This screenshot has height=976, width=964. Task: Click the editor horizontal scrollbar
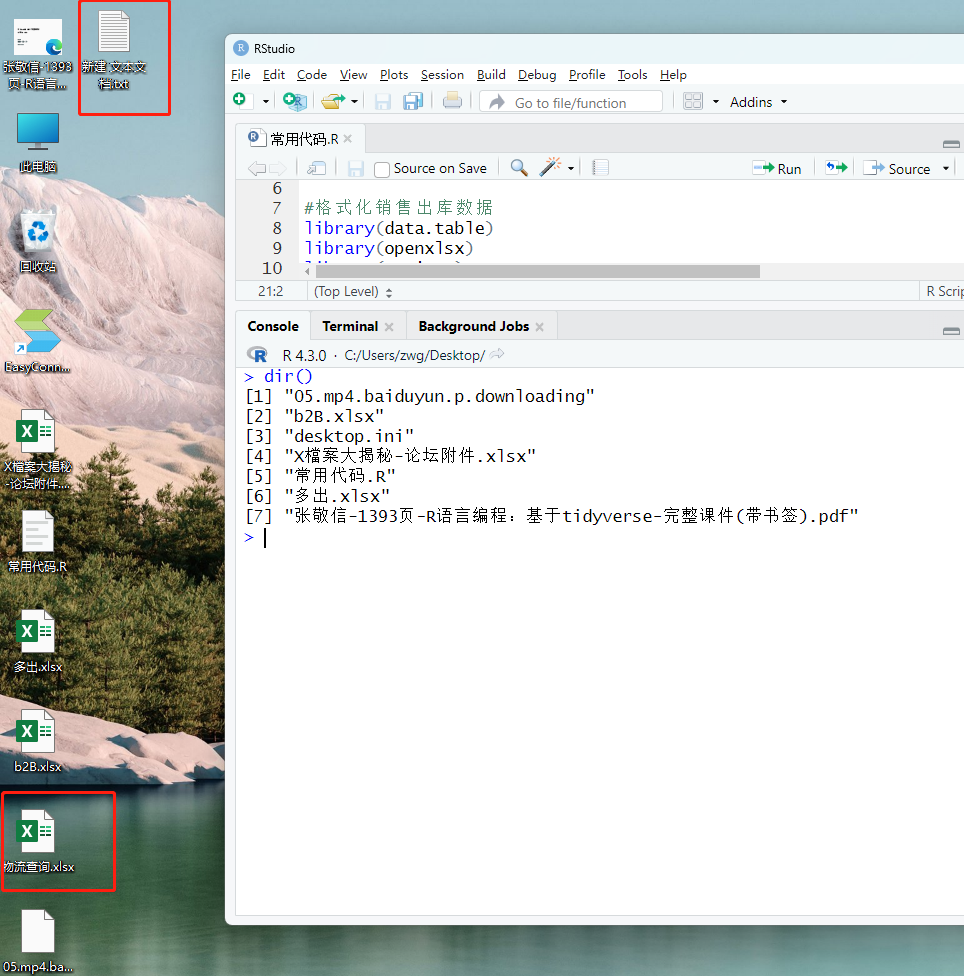(x=538, y=271)
